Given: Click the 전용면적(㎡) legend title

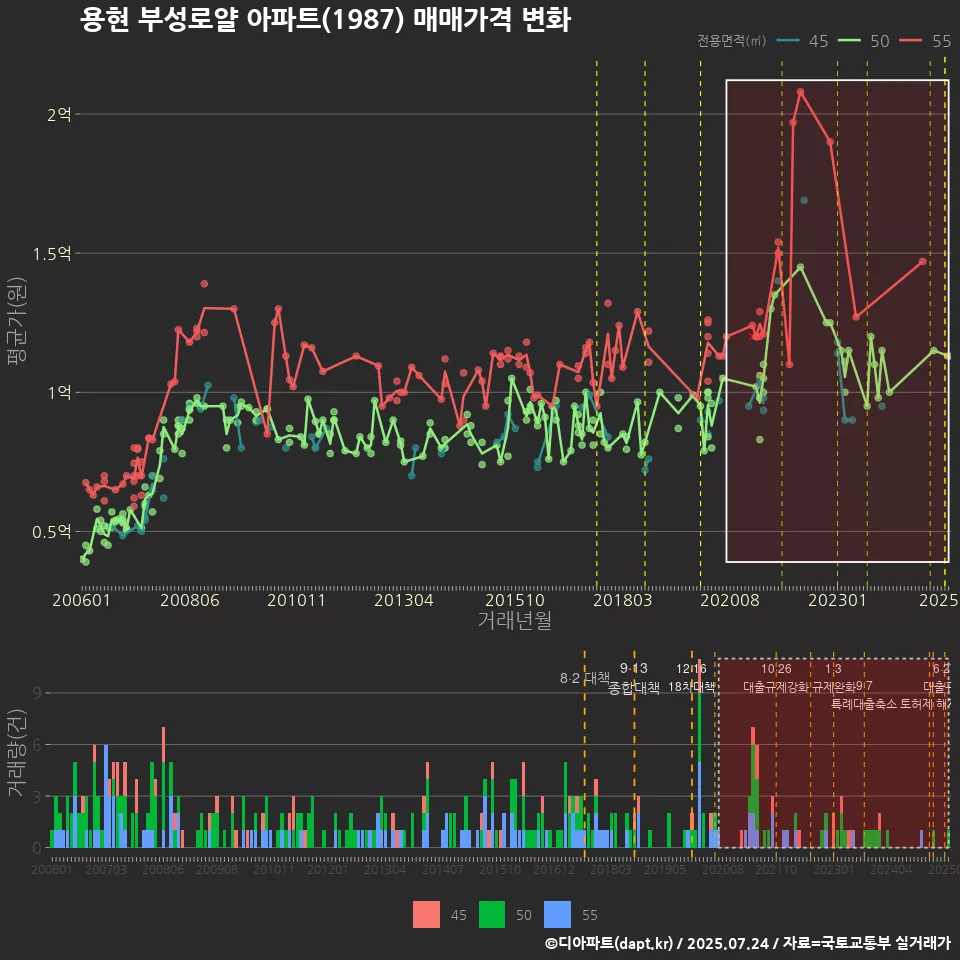Looking at the screenshot, I should (732, 41).
